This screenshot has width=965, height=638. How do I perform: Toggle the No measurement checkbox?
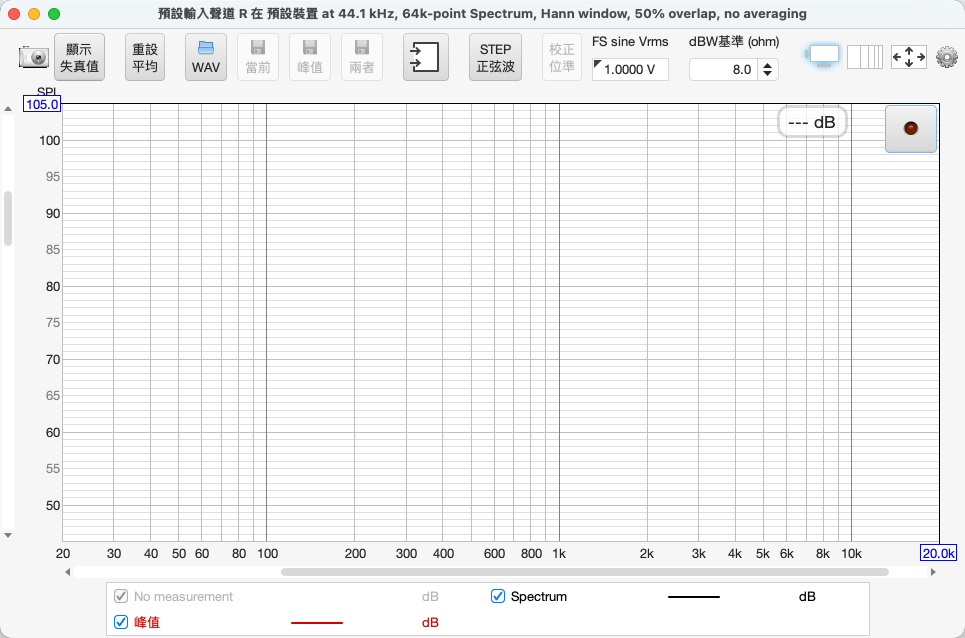click(121, 596)
